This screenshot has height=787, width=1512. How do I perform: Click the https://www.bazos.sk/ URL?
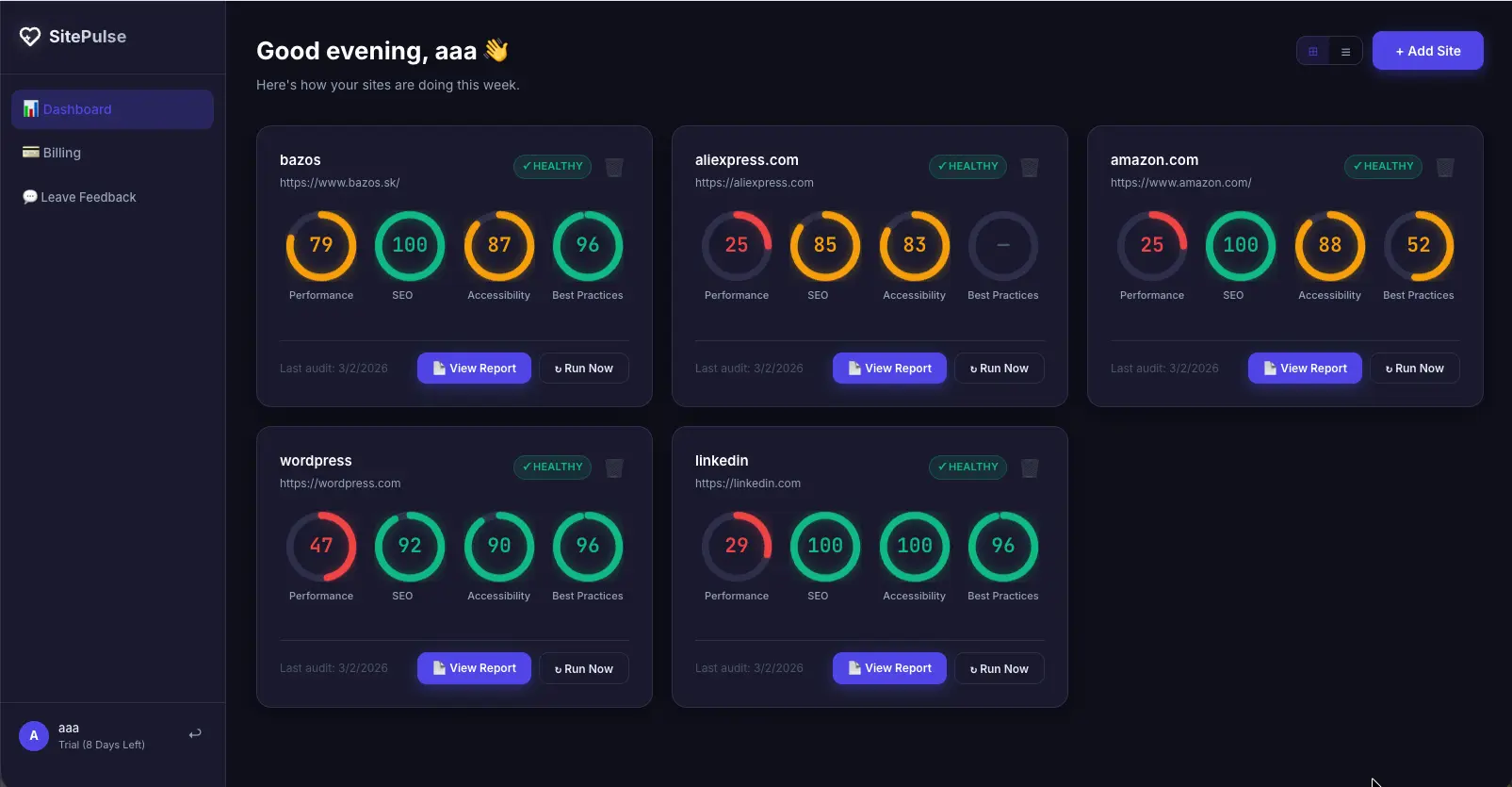(339, 183)
